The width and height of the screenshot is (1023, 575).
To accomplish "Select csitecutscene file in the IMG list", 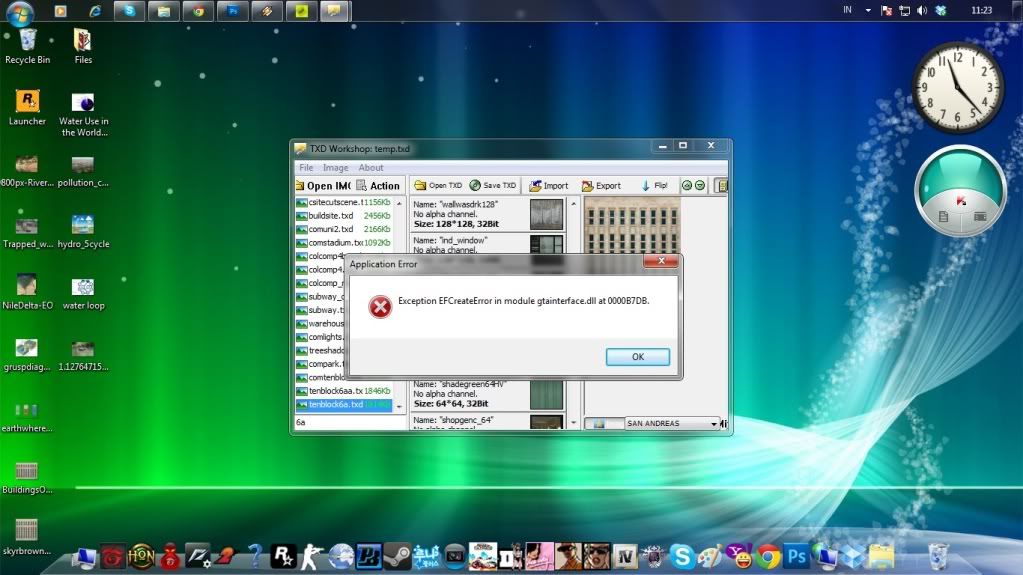I will coord(344,202).
